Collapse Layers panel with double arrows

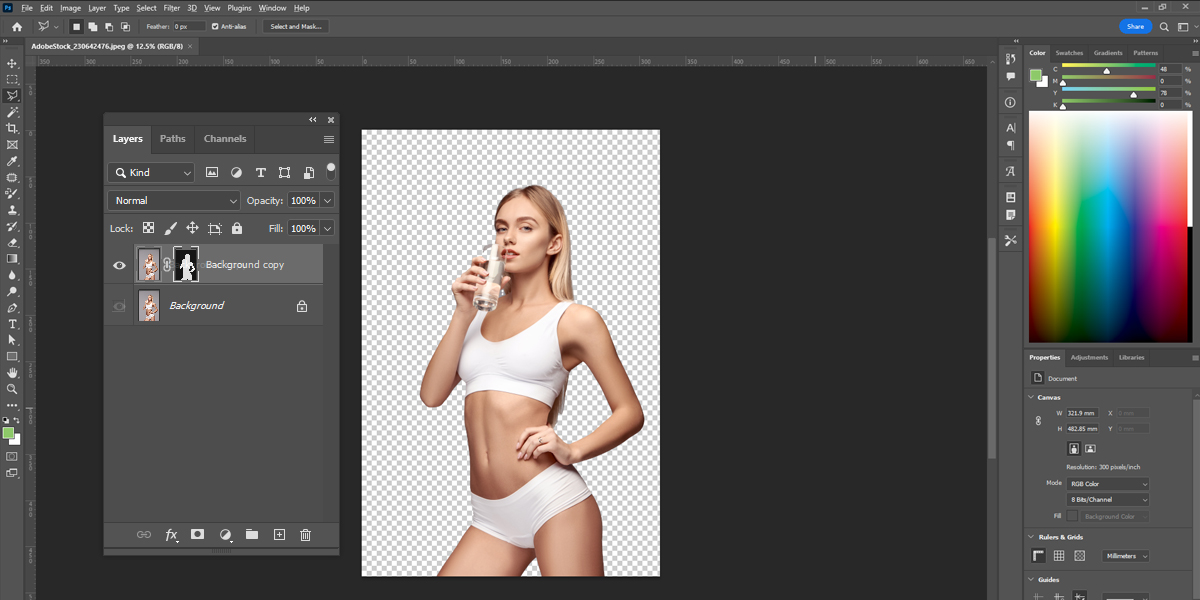[312, 119]
